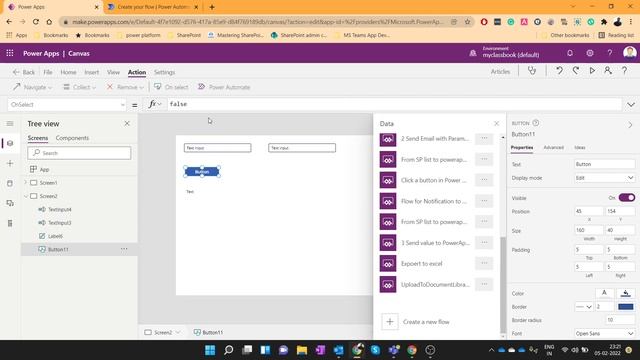The image size is (640, 360).
Task: Open the Data cylinder icon in left rail
Action: pos(10,183)
